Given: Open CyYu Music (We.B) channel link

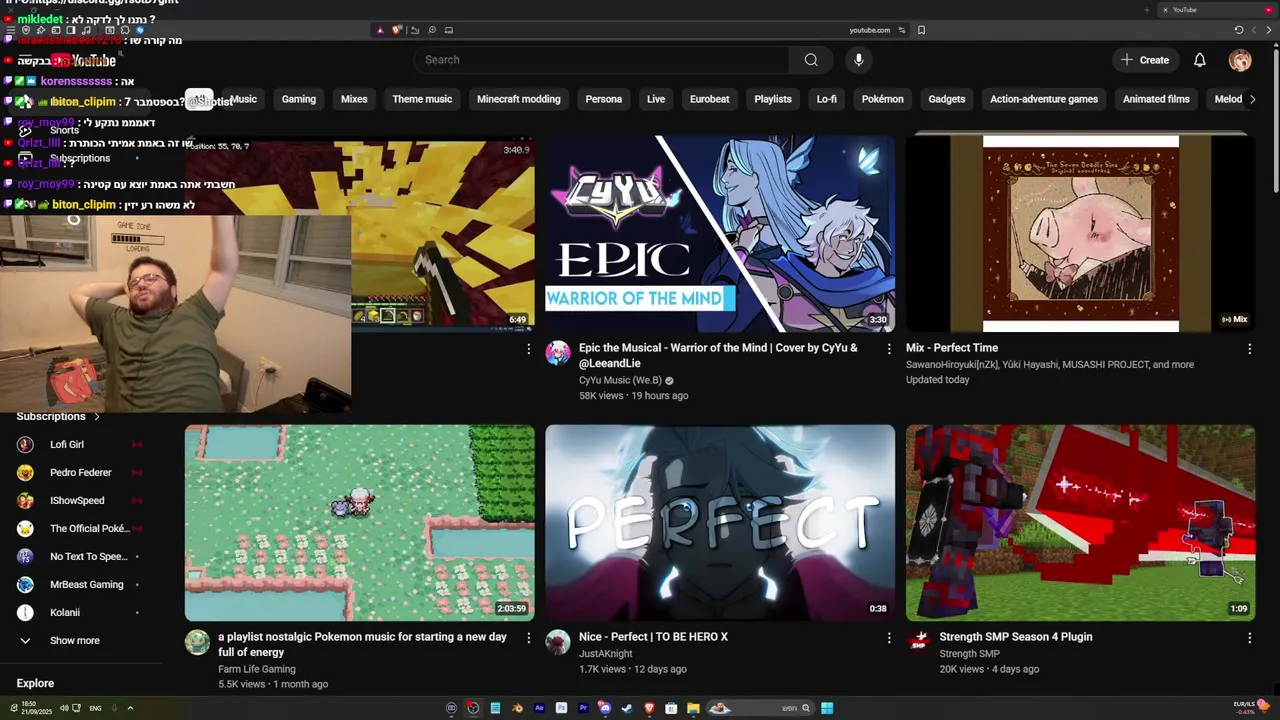Looking at the screenshot, I should (x=620, y=380).
